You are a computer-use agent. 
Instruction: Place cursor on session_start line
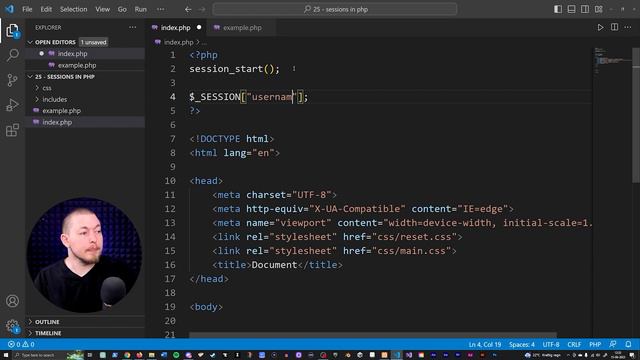234,69
